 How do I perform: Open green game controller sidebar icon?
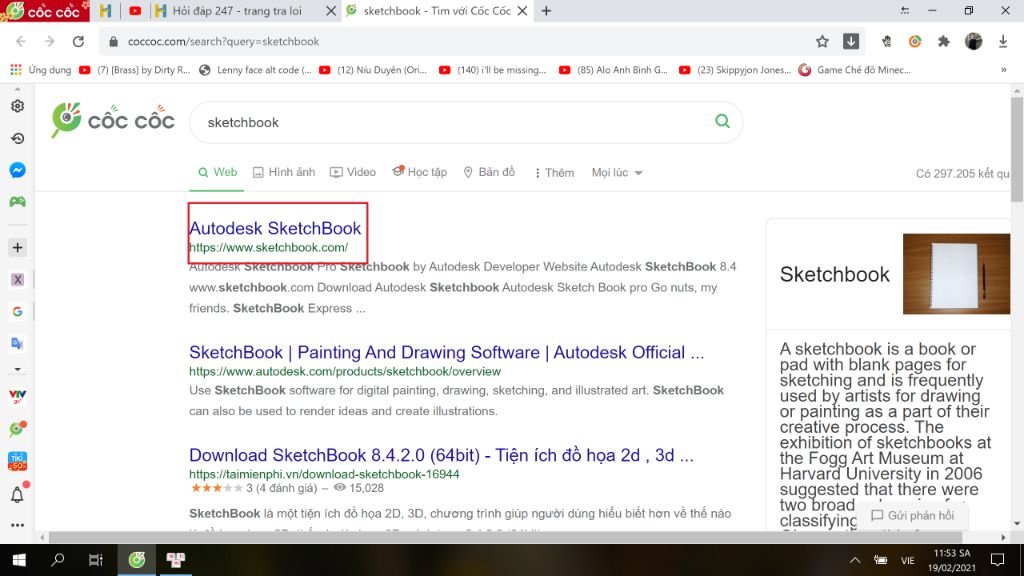pyautogui.click(x=18, y=202)
